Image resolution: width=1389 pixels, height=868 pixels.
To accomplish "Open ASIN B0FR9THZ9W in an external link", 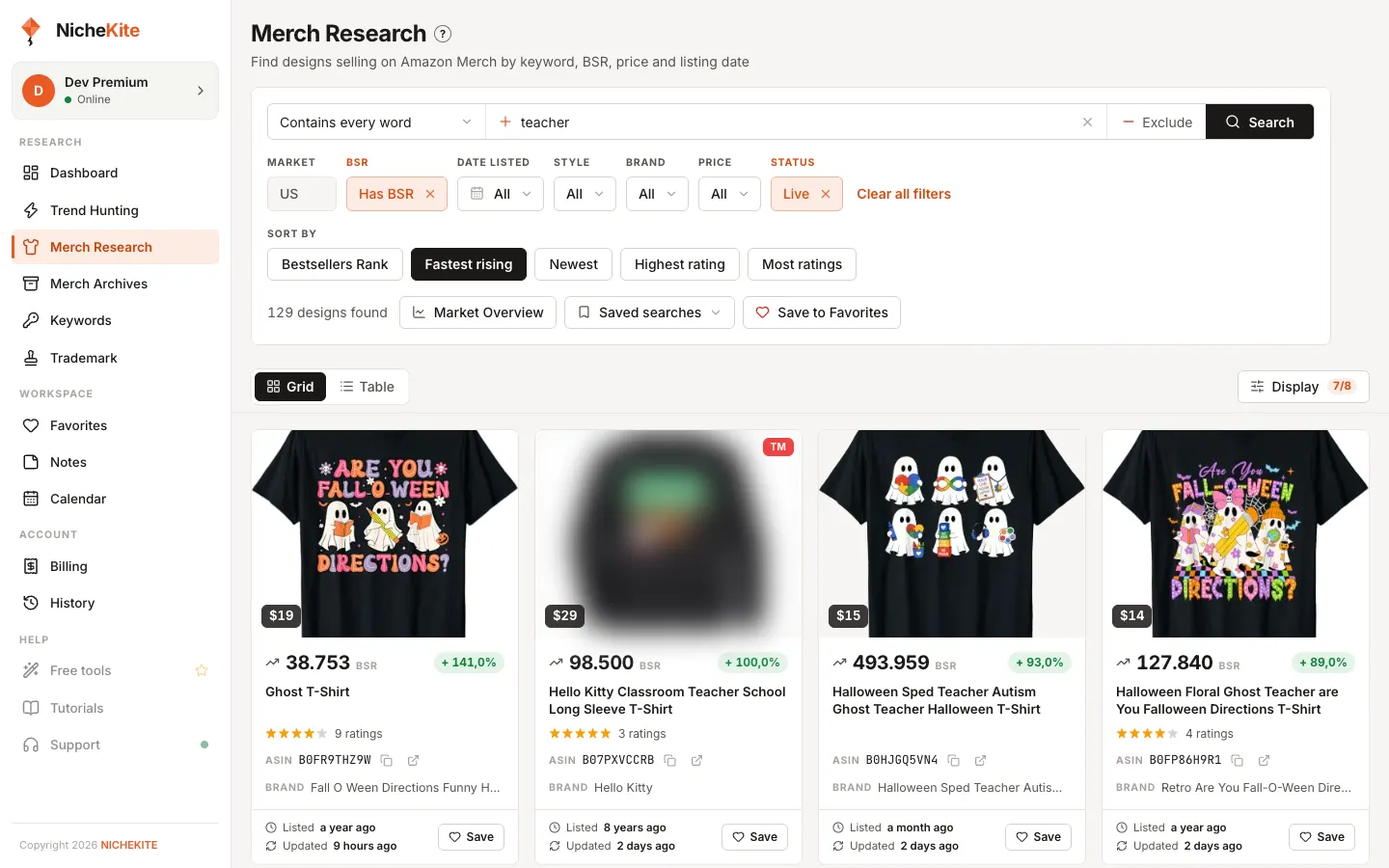I will (413, 760).
